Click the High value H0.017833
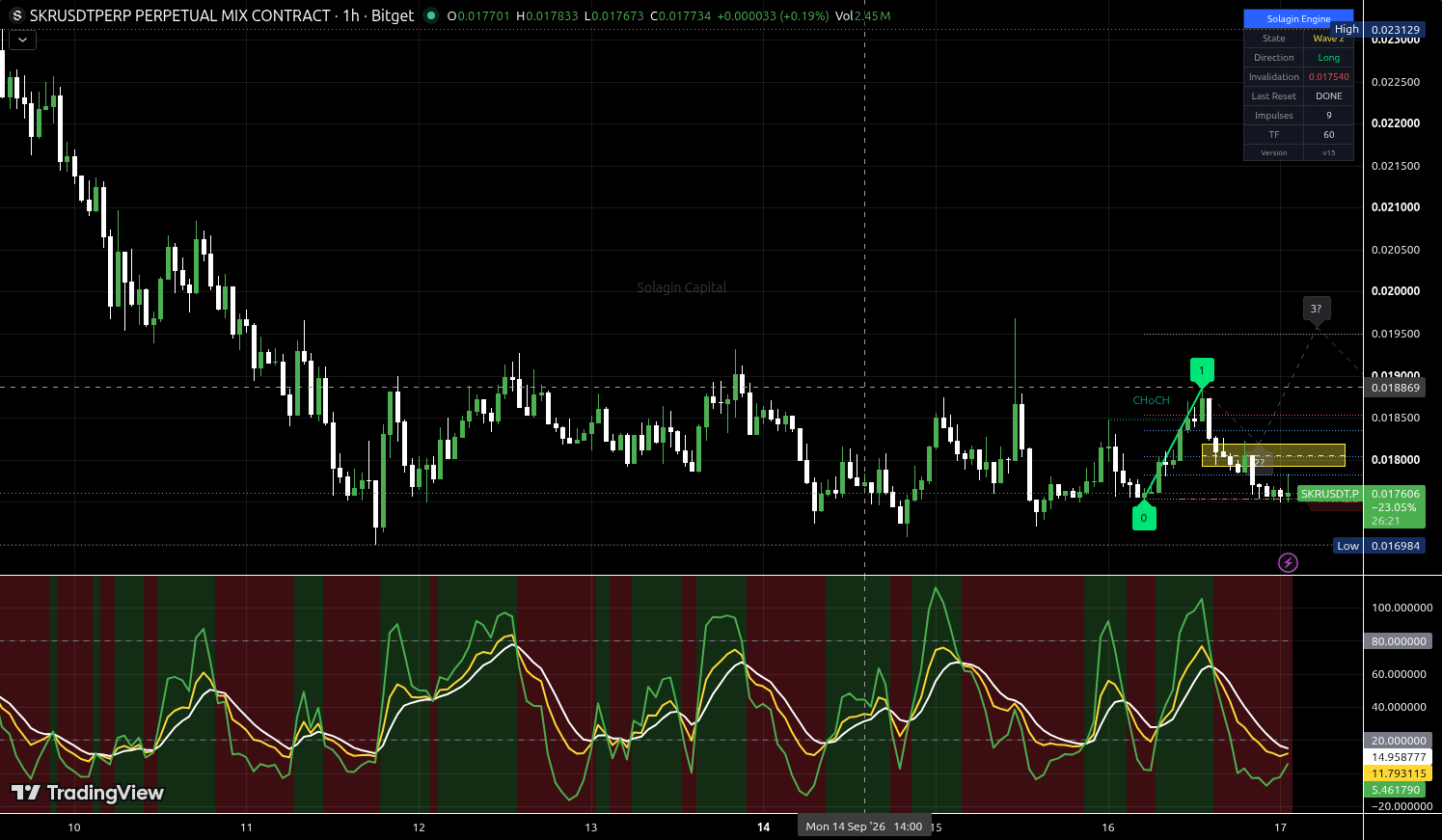This screenshot has height=840, width=1442. pos(547,15)
